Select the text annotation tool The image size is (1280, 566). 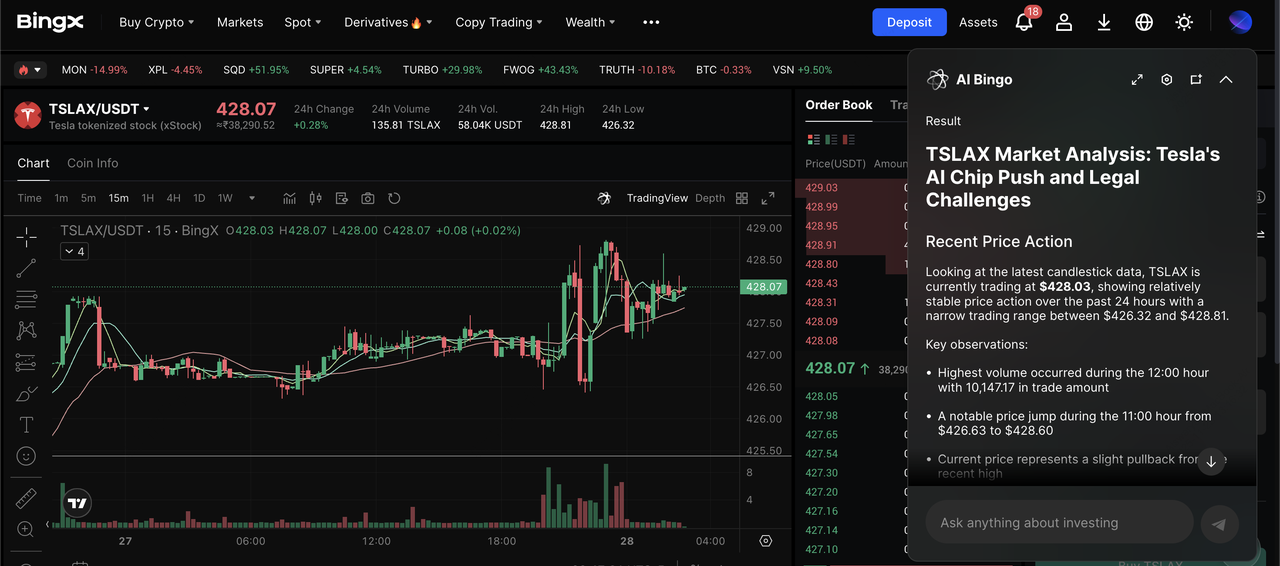(26, 425)
